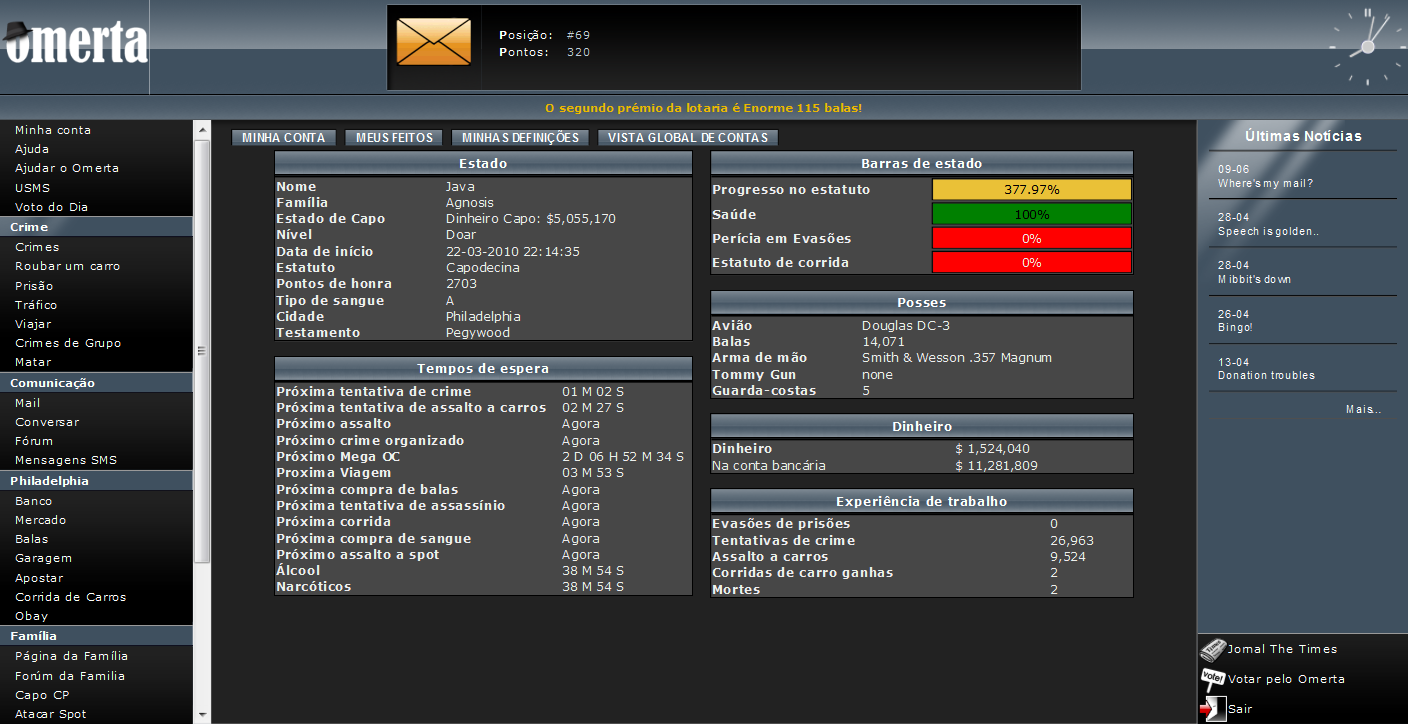Screen dimensions: 1408x724
Task: Open the Jornal The Times newspaper icon
Action: [x=1213, y=650]
